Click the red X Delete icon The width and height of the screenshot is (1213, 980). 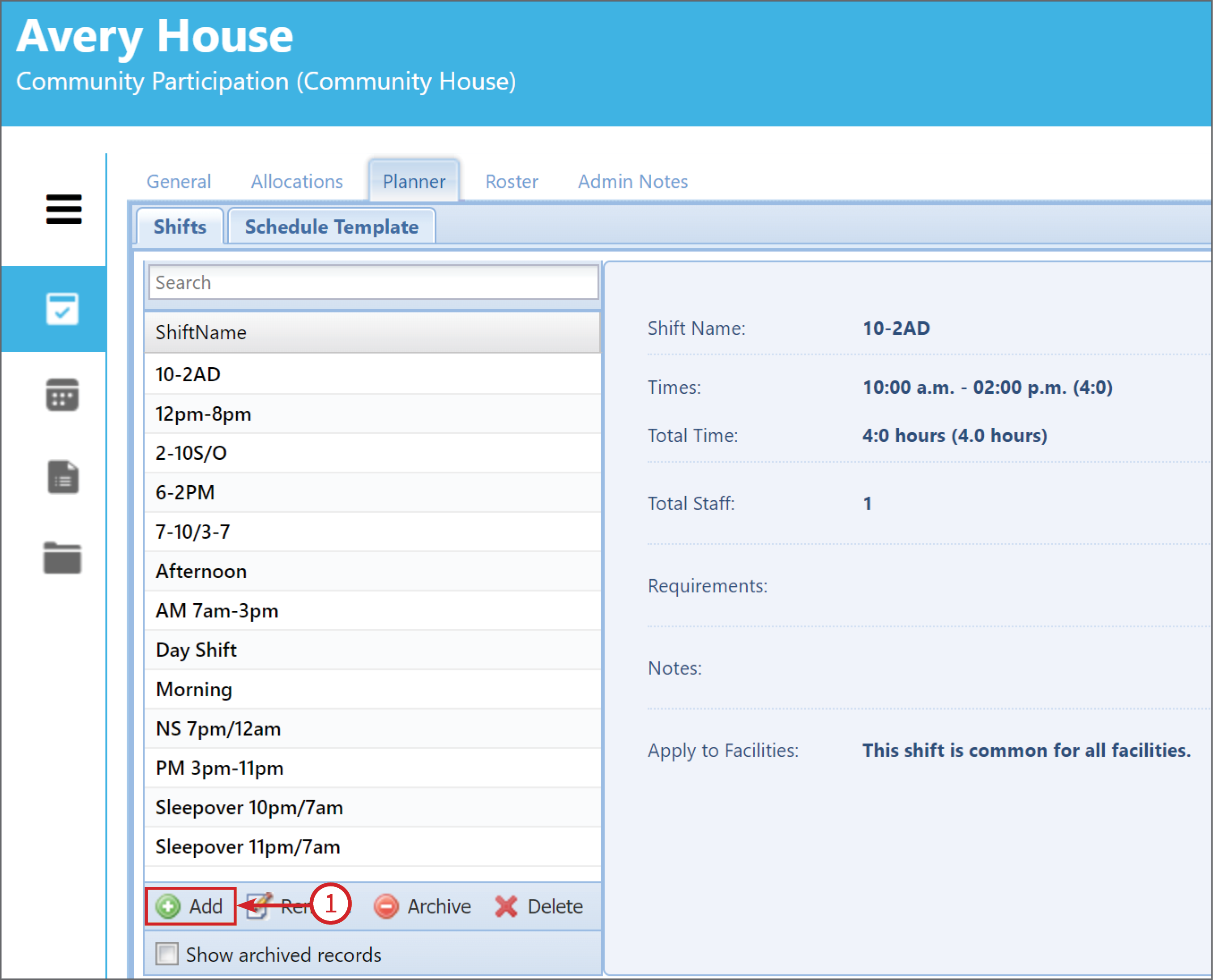pos(506,906)
